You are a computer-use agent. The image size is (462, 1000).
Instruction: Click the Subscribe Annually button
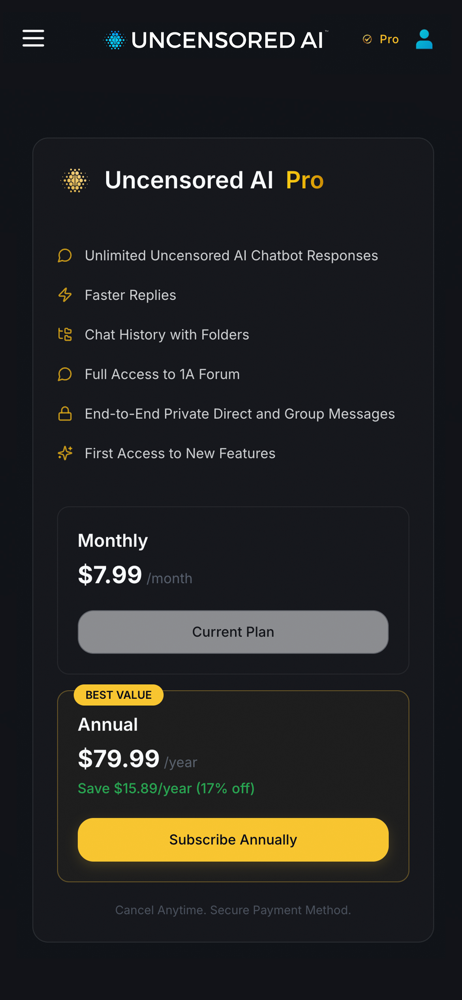pyautogui.click(x=233, y=840)
